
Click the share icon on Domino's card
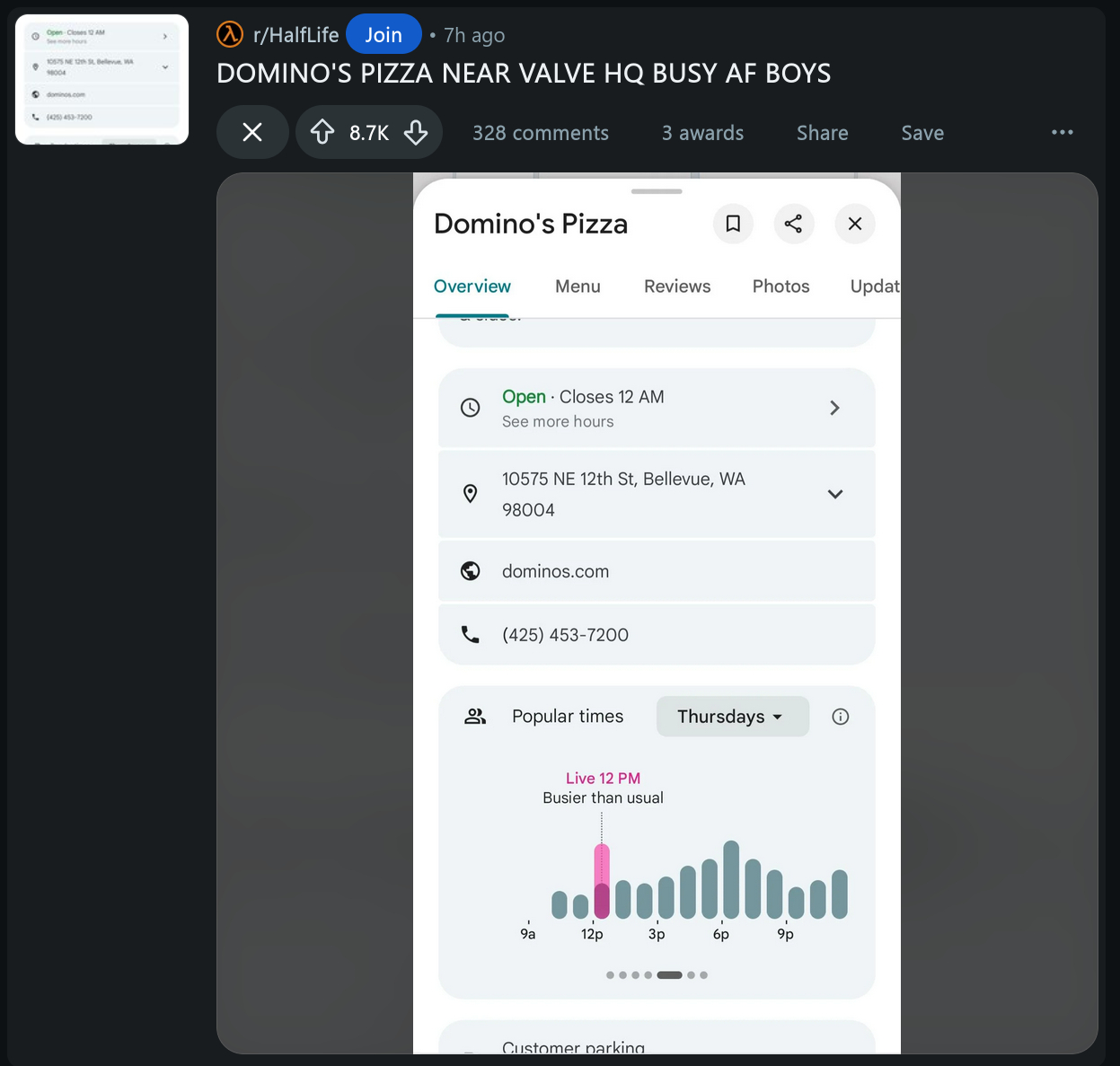tap(793, 224)
